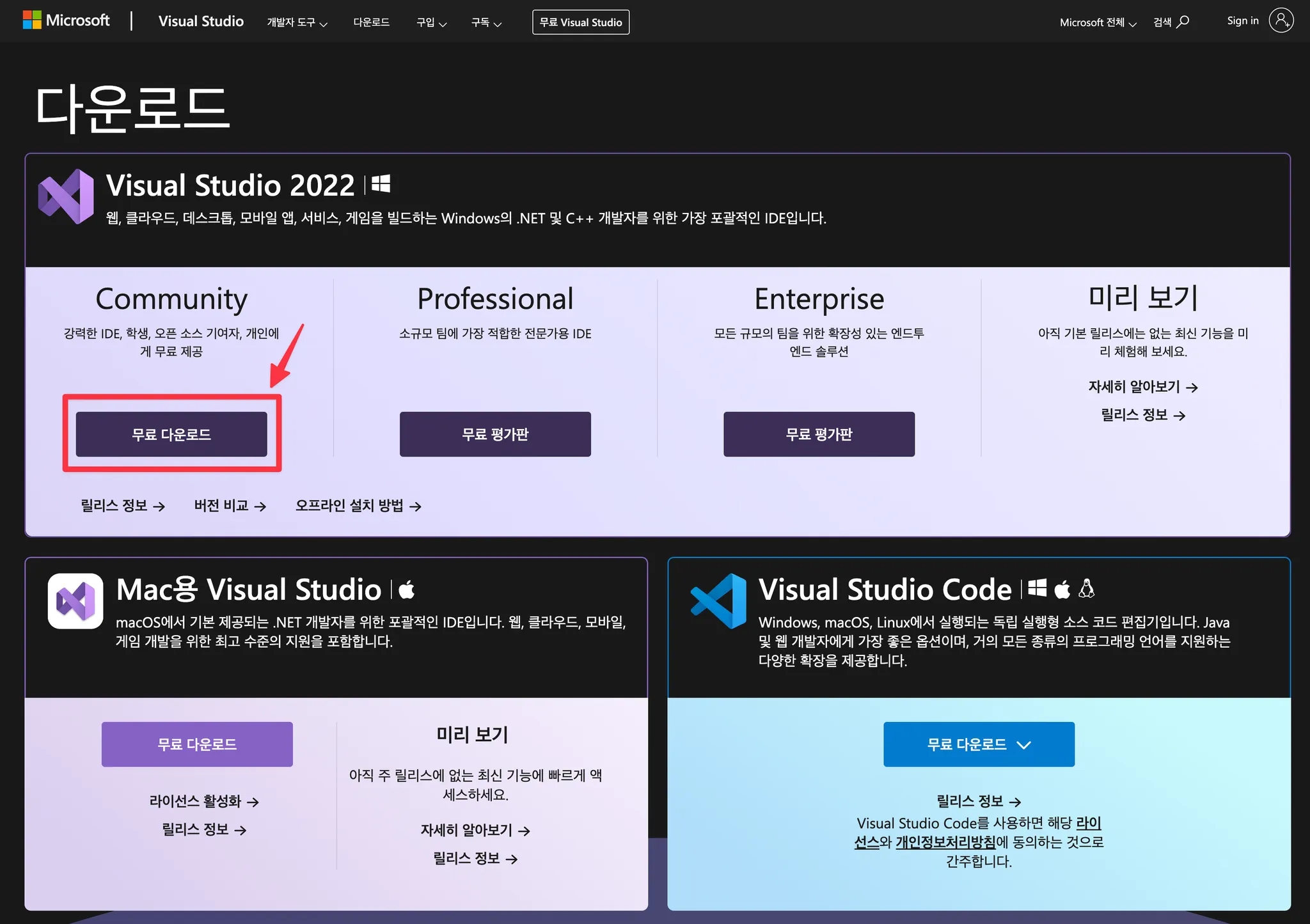Click the Microsoft logo
Screen dimensions: 1310x924
click(x=66, y=20)
